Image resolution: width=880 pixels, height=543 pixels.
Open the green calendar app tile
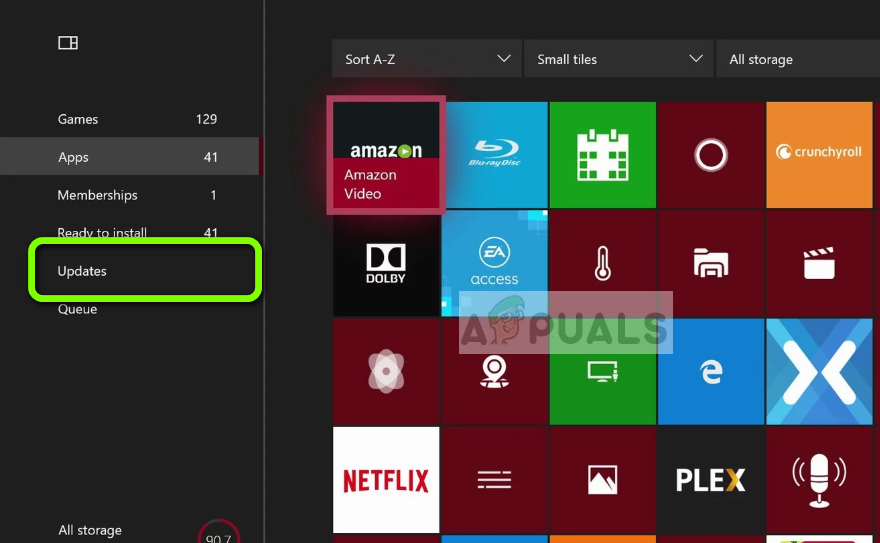pyautogui.click(x=603, y=155)
